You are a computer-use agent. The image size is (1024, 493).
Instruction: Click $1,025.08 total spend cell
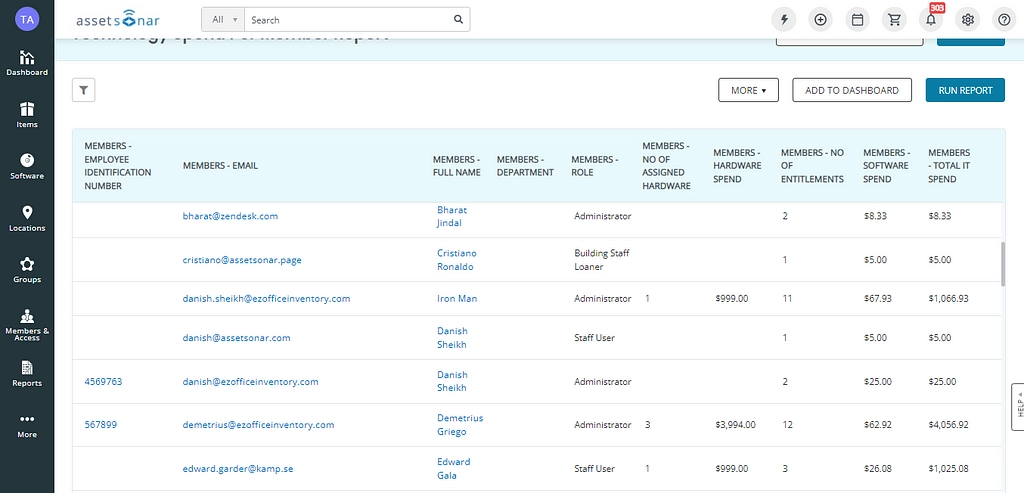point(948,468)
